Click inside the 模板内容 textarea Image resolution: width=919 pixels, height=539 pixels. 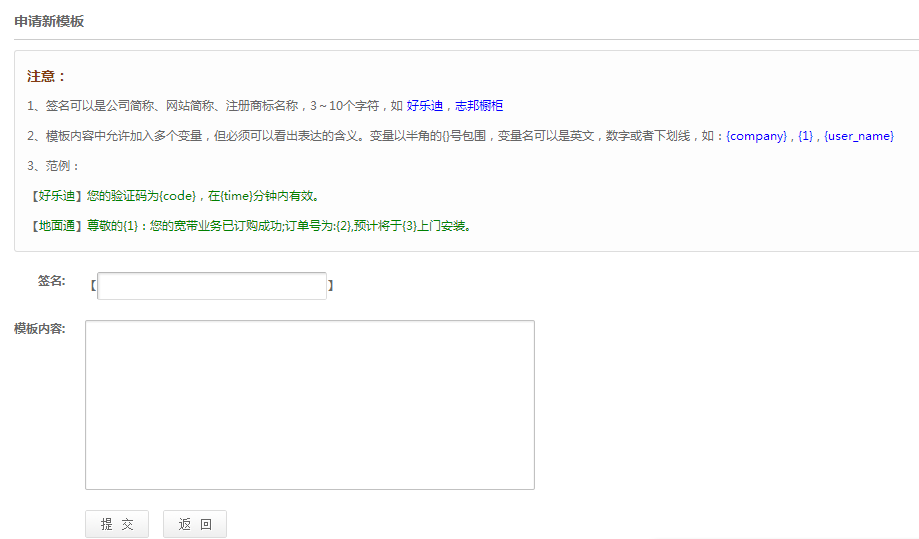coord(309,405)
